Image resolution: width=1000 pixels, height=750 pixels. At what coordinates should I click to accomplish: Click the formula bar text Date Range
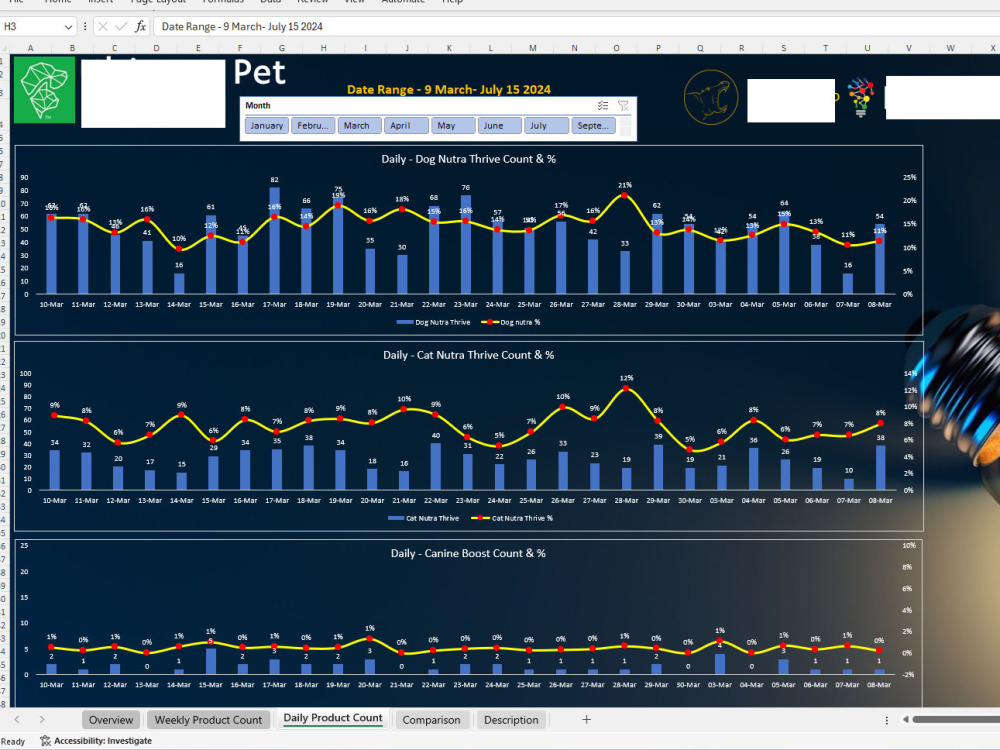click(x=242, y=26)
